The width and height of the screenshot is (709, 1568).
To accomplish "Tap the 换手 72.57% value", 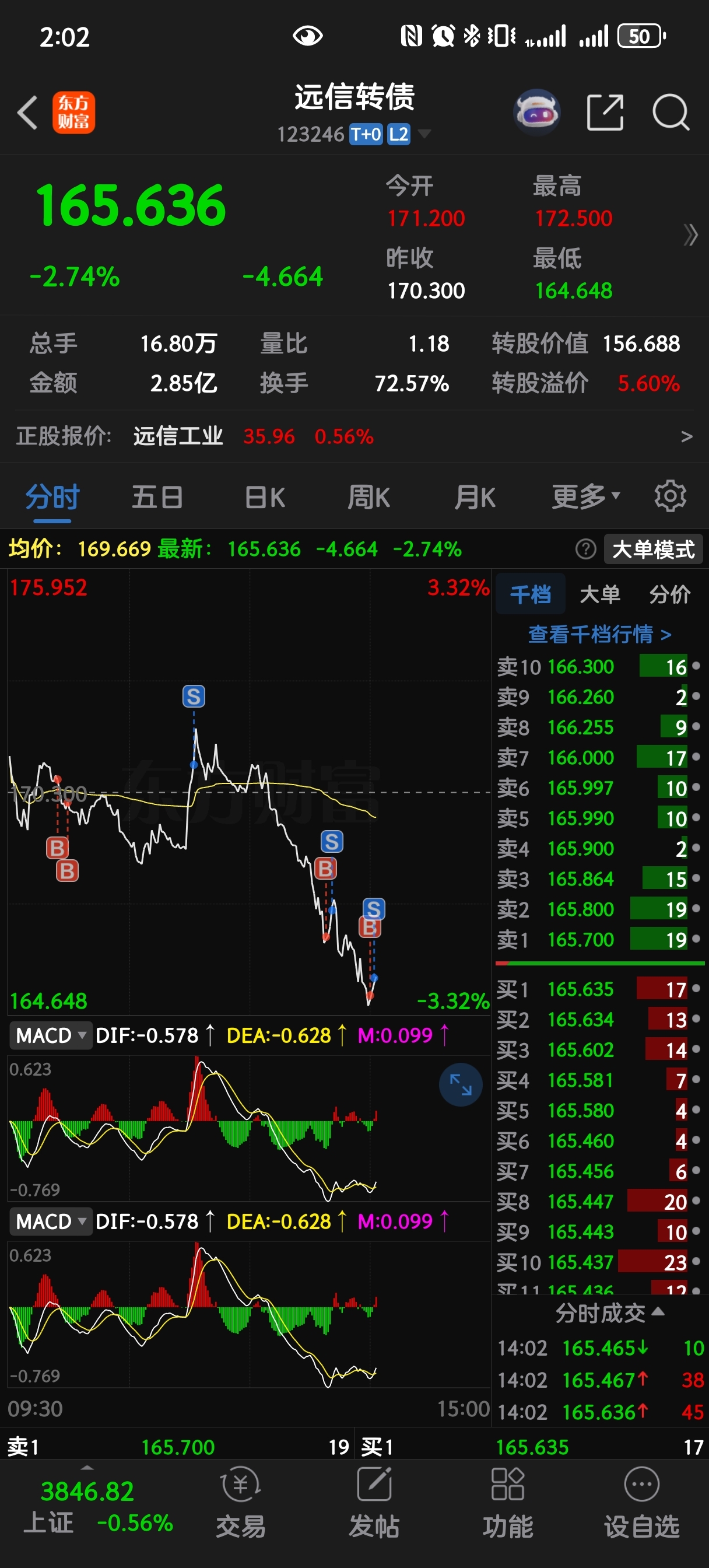I will coord(412,383).
